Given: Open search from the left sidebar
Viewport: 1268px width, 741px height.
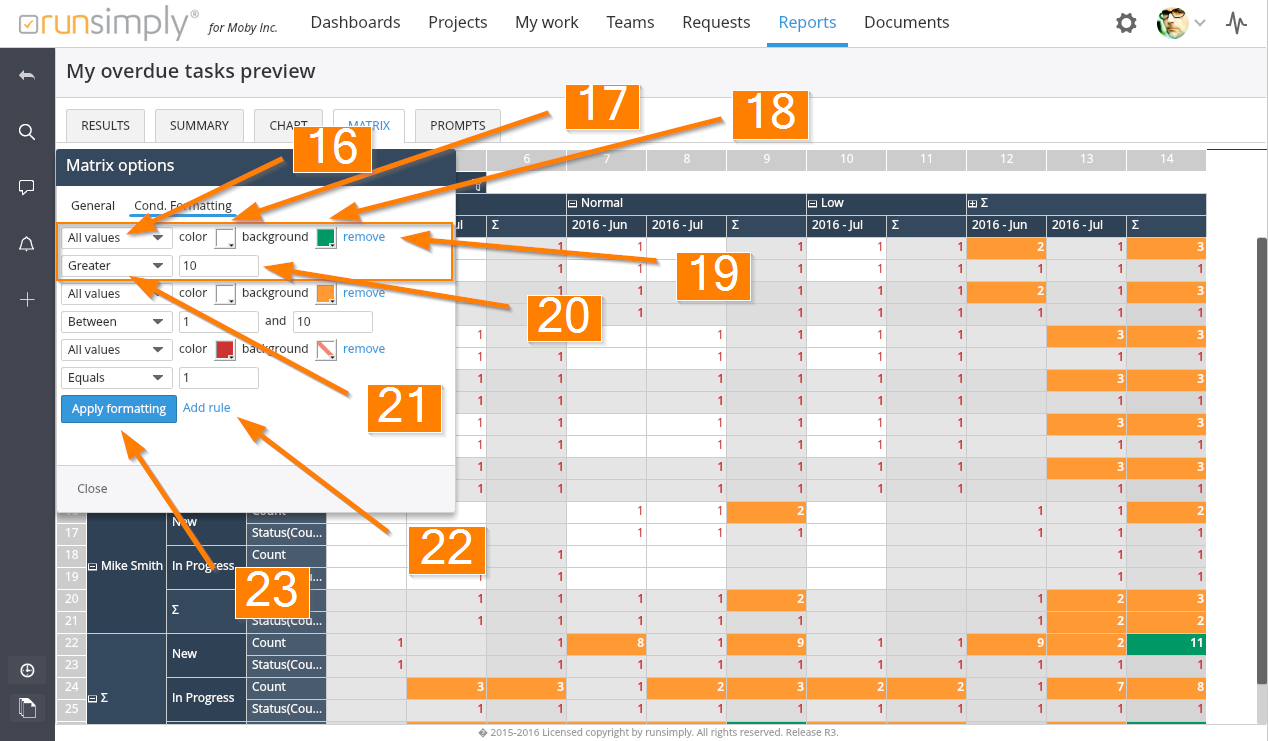Looking at the screenshot, I should point(27,132).
